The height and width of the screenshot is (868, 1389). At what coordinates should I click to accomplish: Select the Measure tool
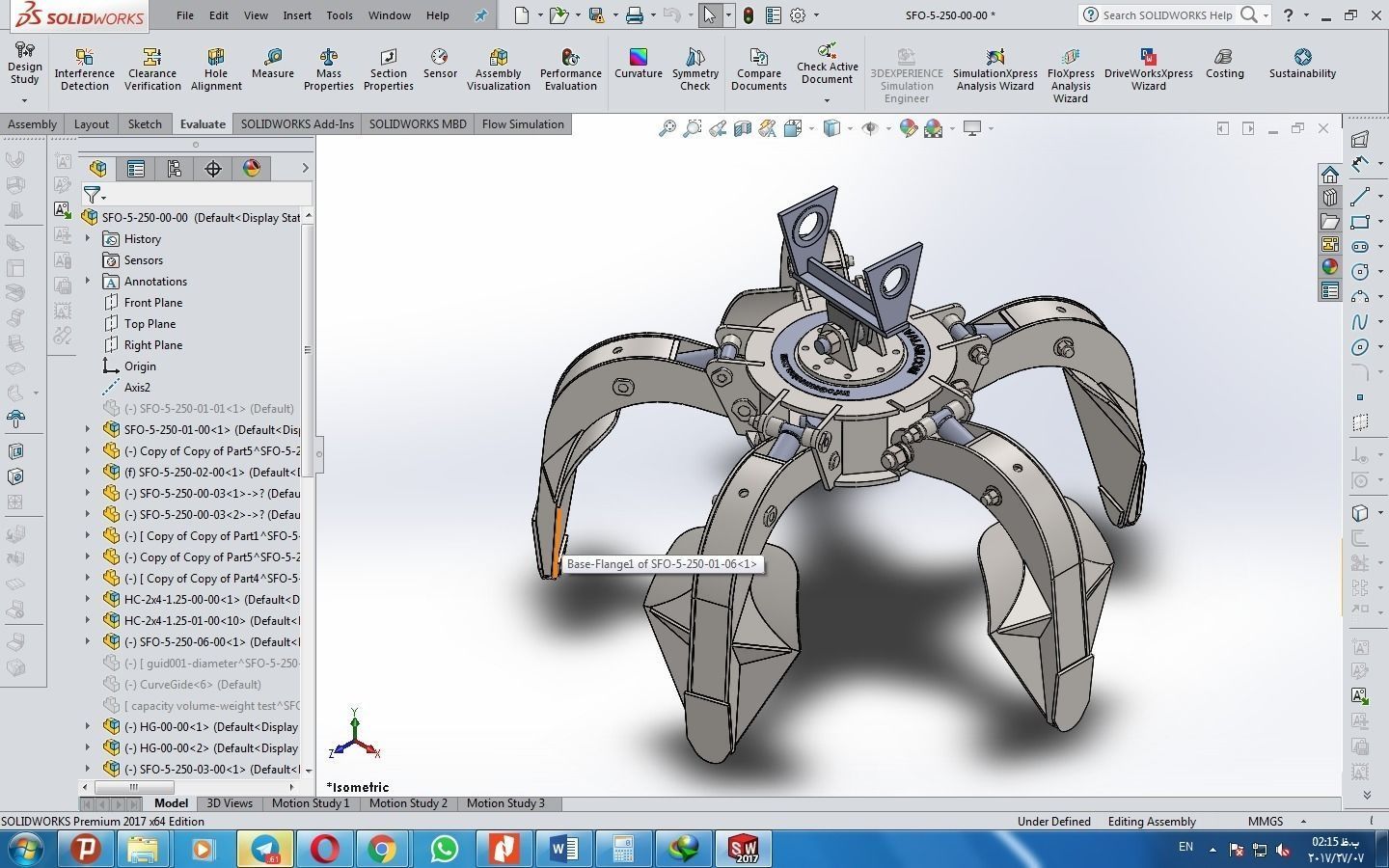pyautogui.click(x=273, y=64)
